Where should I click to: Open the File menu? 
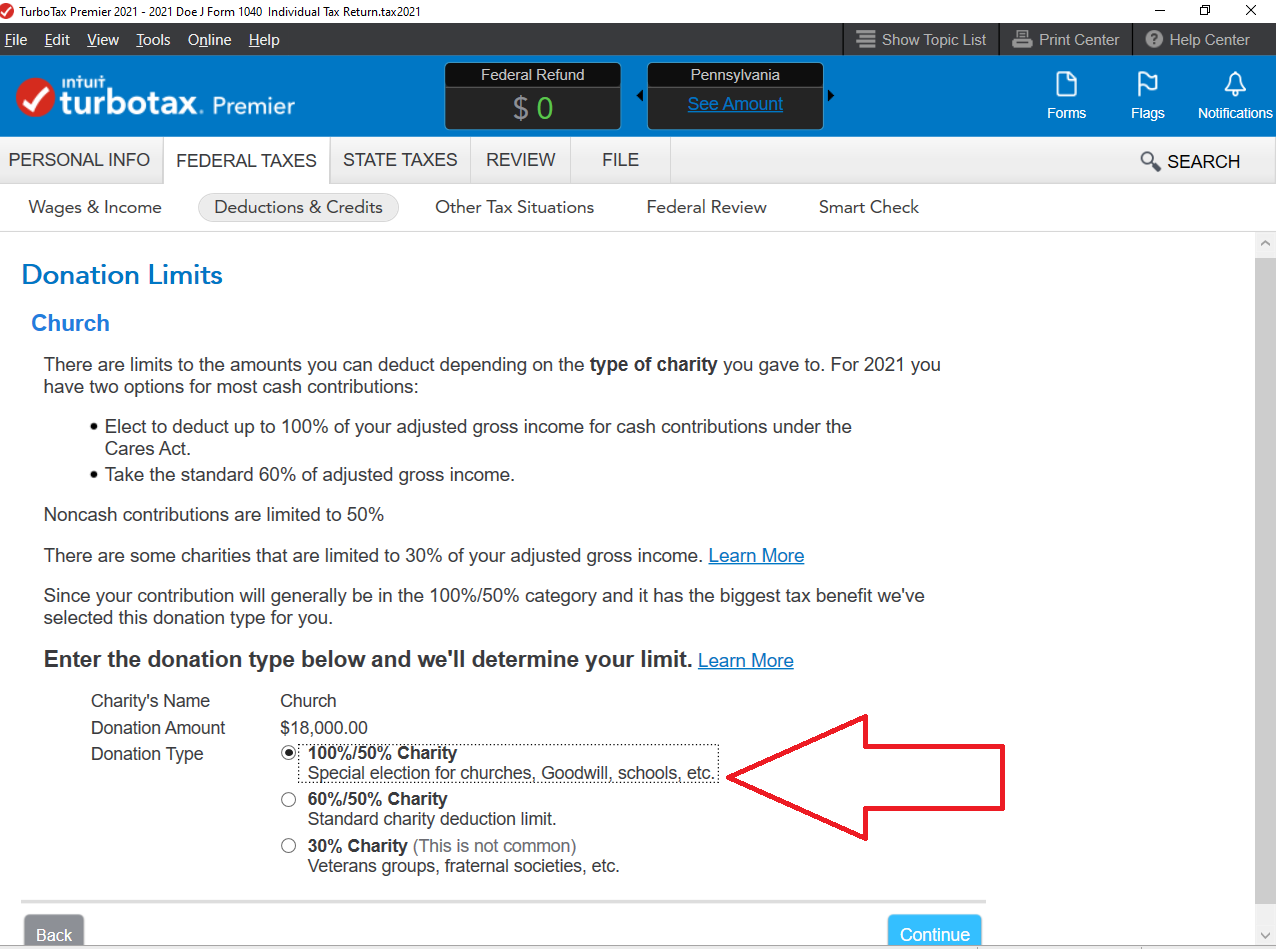[16, 40]
